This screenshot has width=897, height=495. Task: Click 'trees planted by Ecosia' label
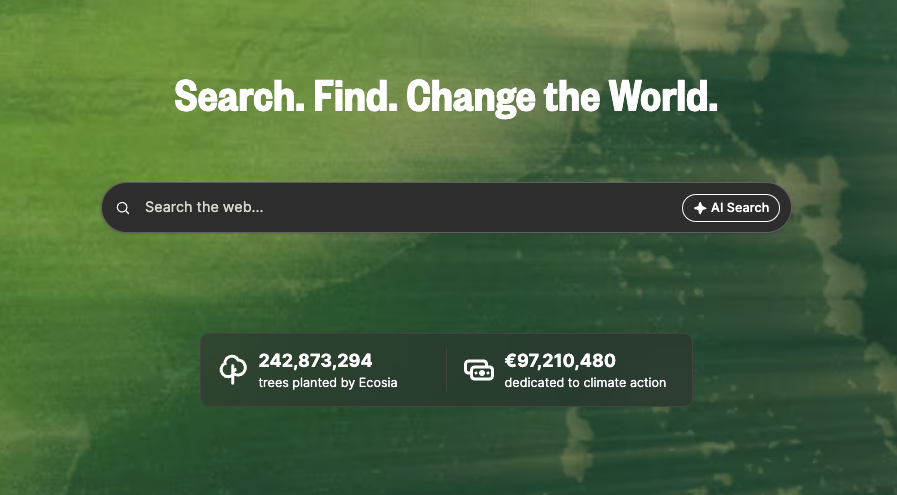(328, 383)
